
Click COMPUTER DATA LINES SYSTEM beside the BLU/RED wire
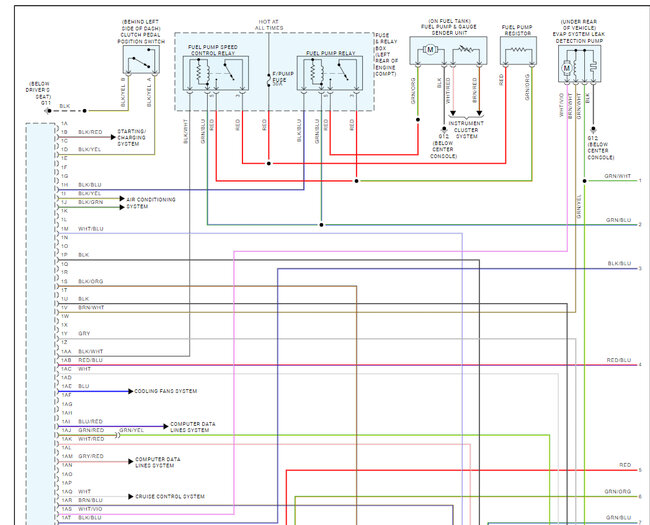[193, 427]
